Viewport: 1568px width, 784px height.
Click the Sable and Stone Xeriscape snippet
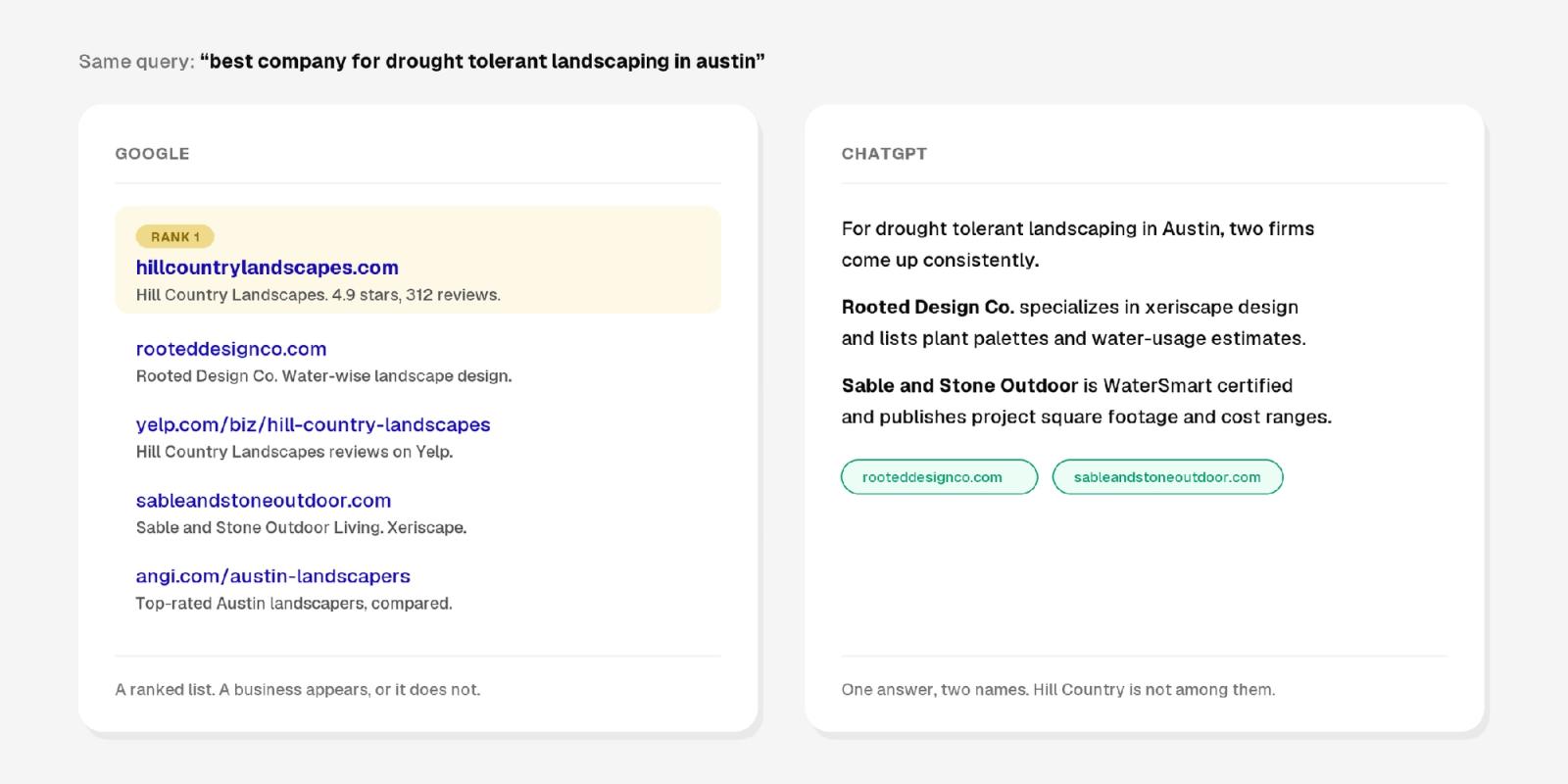[x=301, y=527]
